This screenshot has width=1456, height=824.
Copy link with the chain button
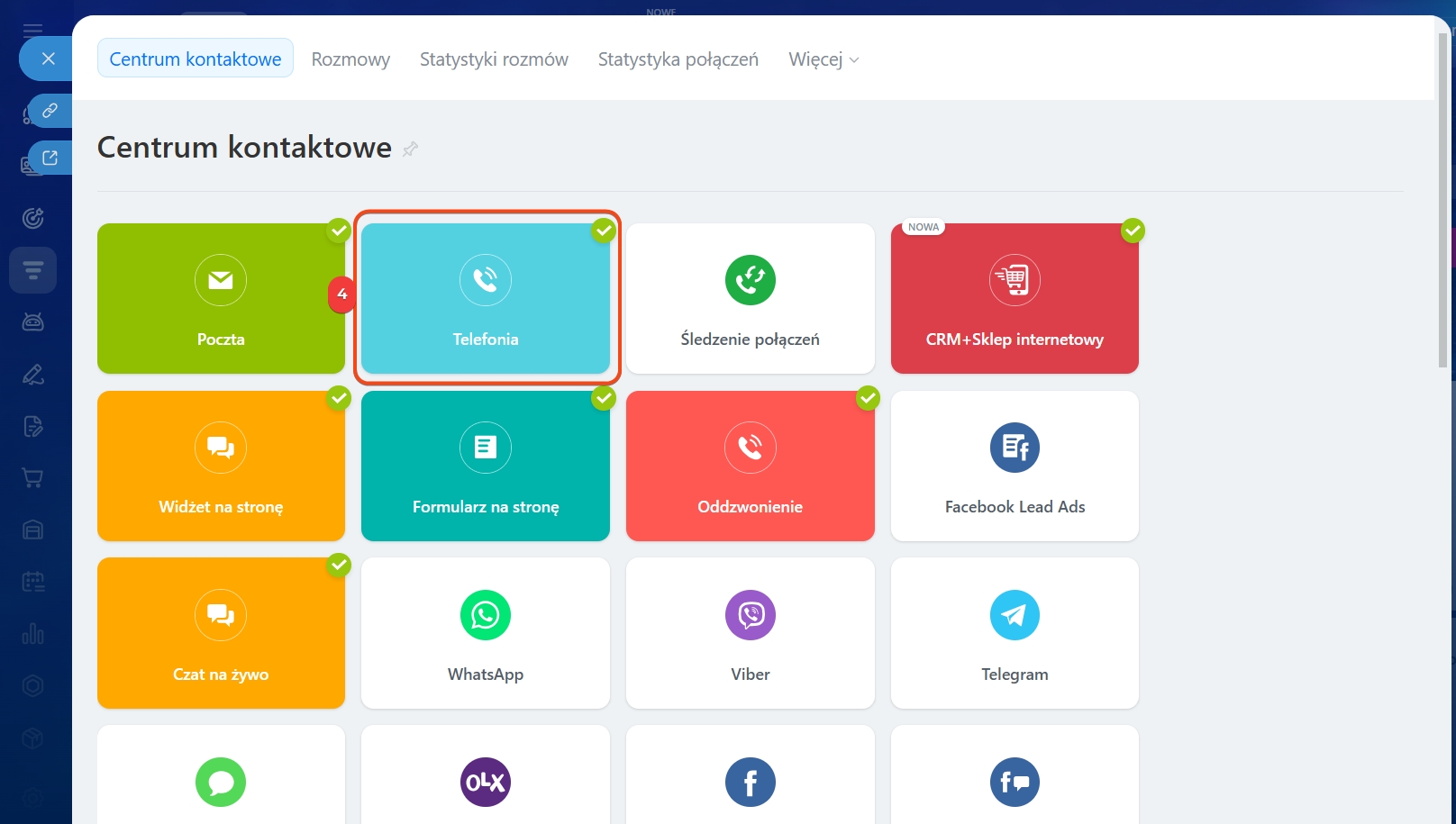pyautogui.click(x=50, y=111)
